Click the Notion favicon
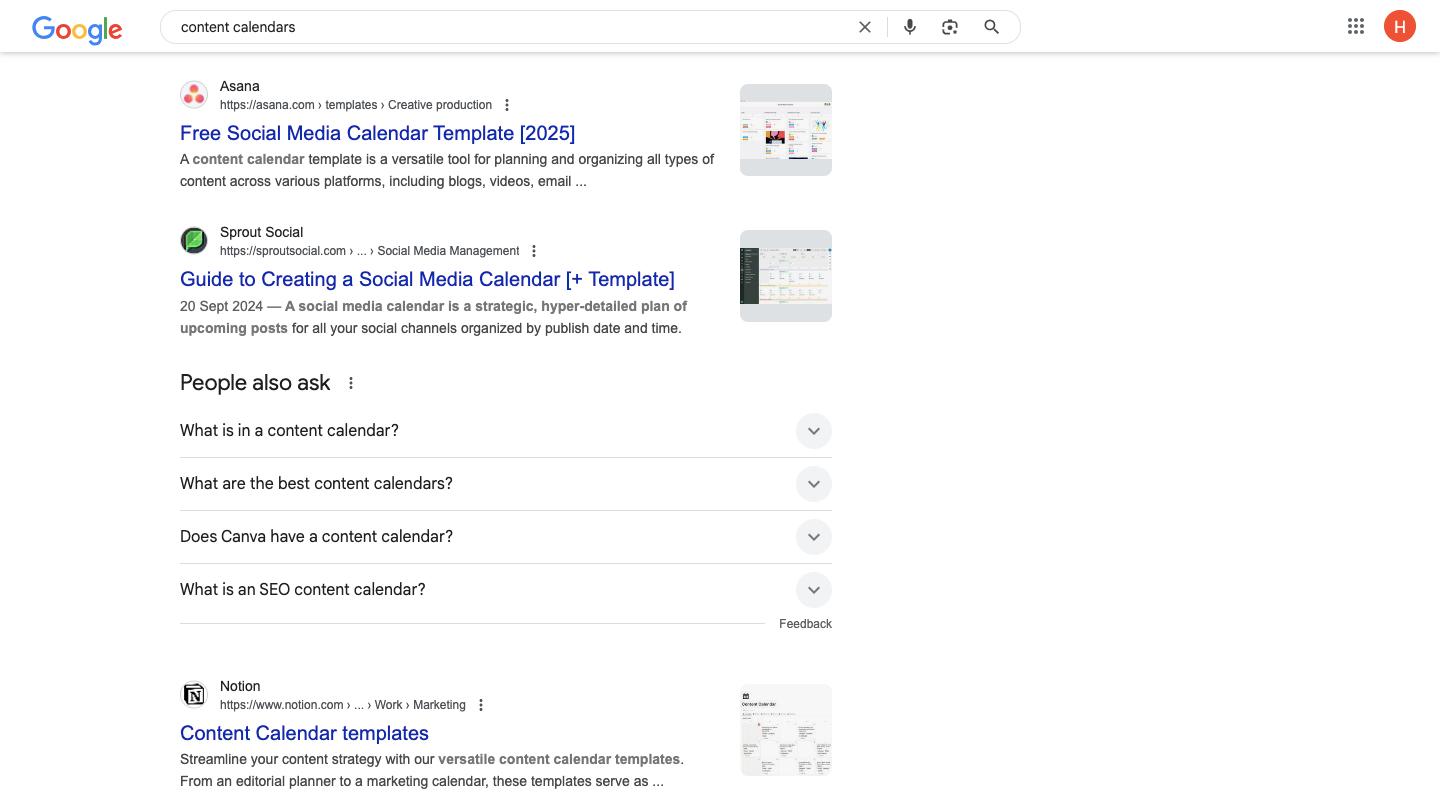The width and height of the screenshot is (1440, 812). pos(194,695)
